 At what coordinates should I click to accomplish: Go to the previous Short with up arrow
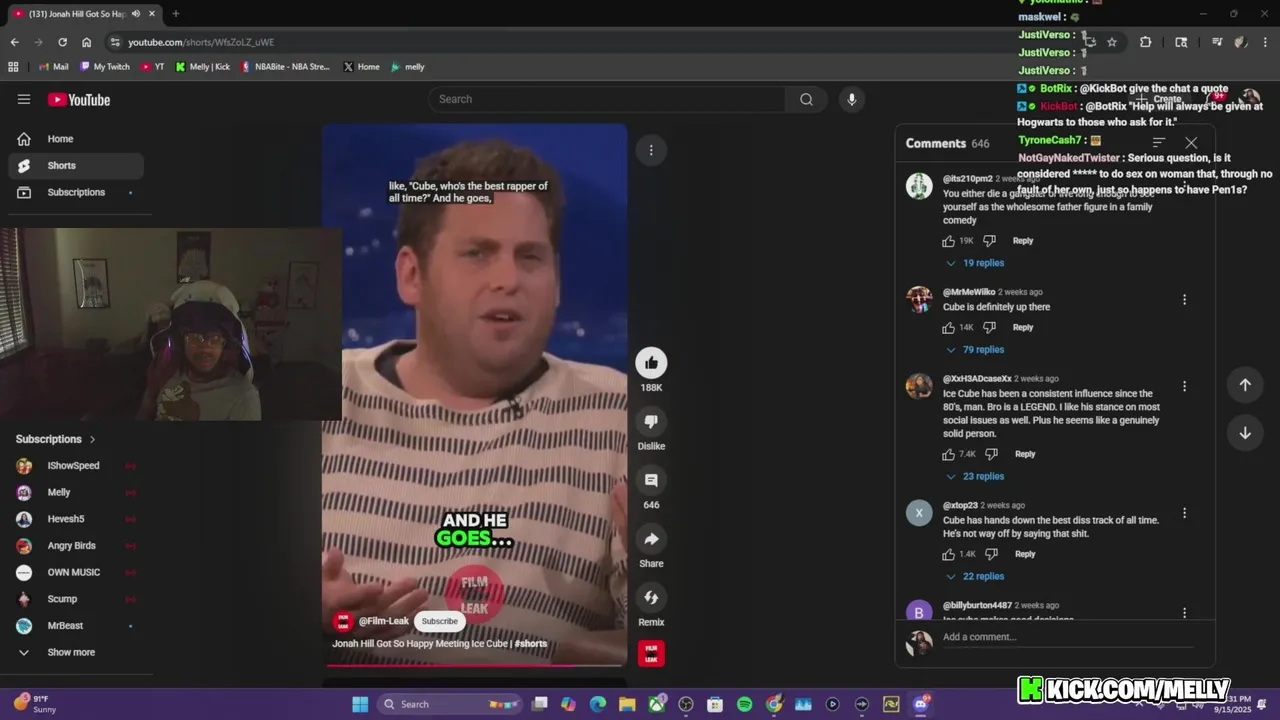coord(1245,385)
